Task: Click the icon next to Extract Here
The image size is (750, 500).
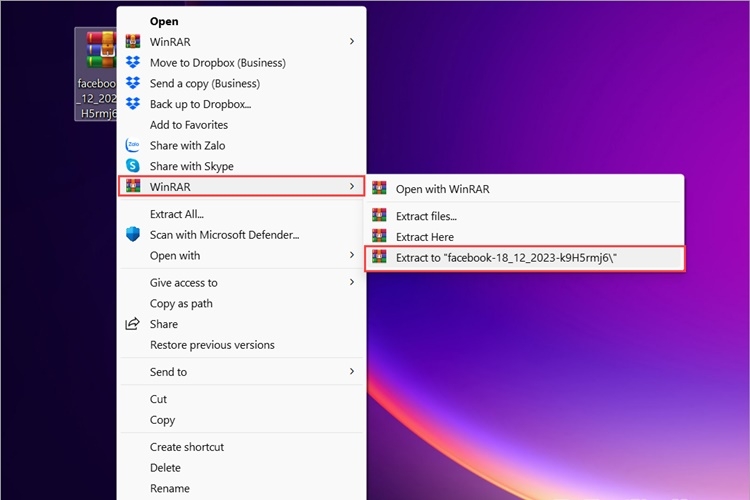Action: tap(379, 236)
